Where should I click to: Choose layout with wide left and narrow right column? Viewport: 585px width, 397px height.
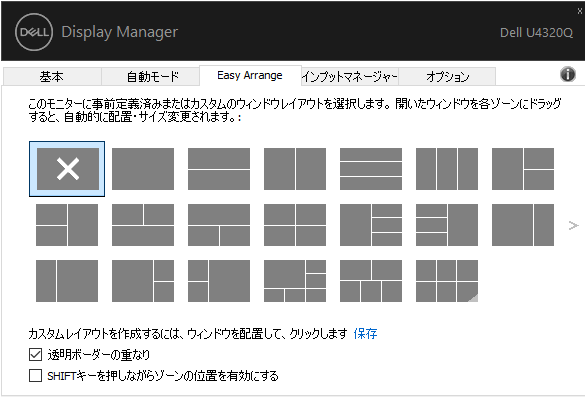click(x=523, y=225)
